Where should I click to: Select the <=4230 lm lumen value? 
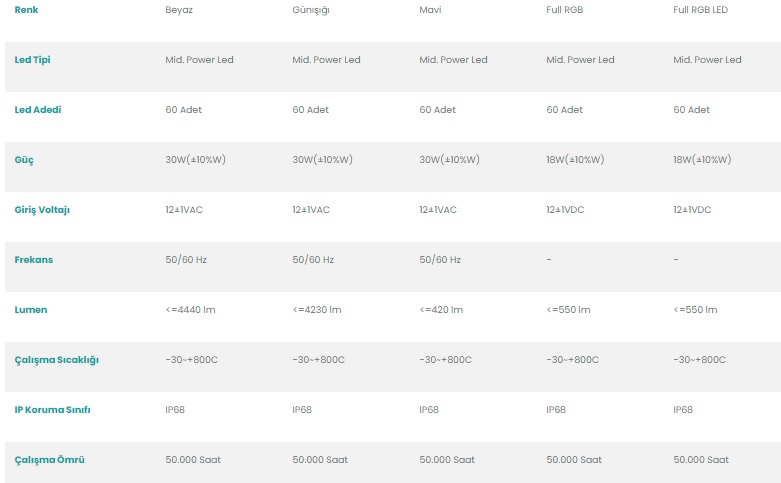(317, 310)
